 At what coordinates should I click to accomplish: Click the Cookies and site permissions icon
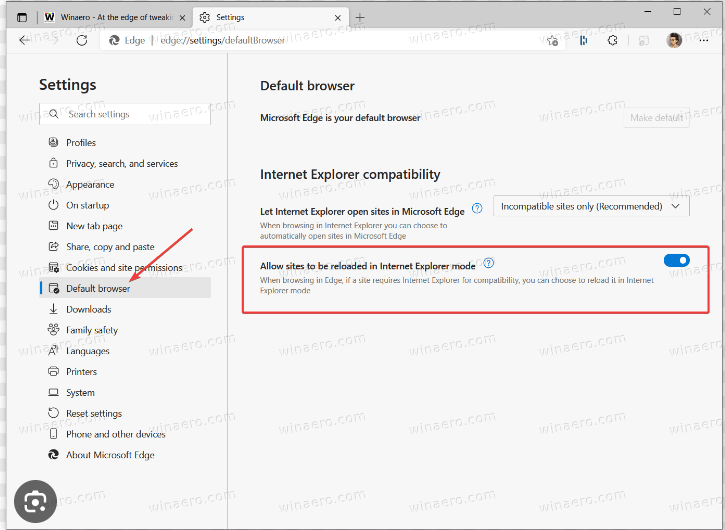54,267
